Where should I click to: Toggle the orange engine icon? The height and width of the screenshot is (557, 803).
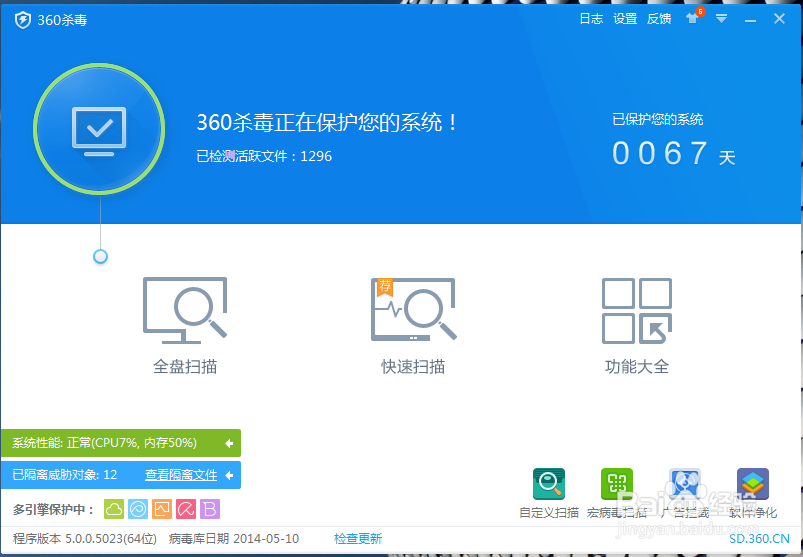point(162,509)
